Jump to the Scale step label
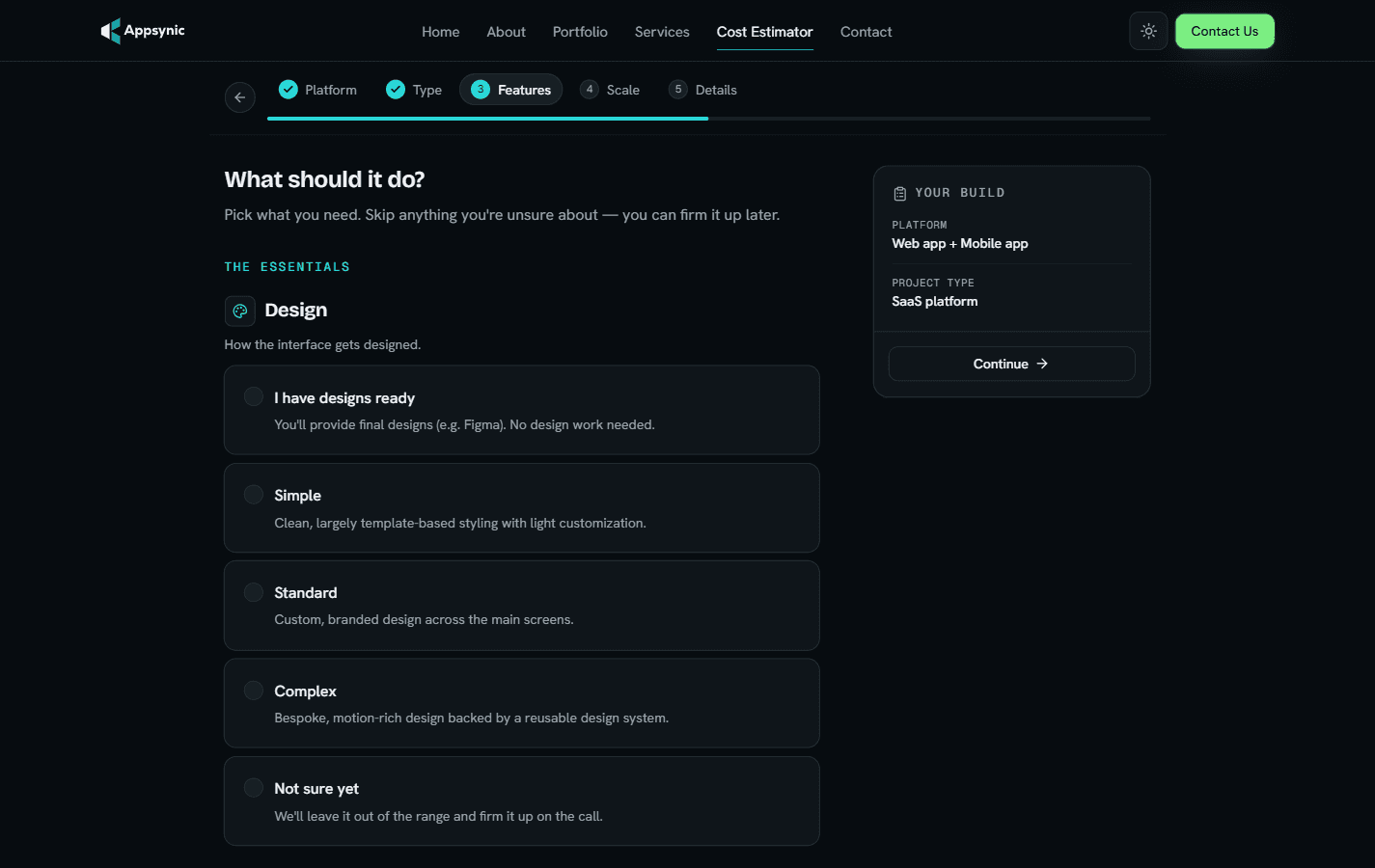Viewport: 1375px width, 868px height. point(623,90)
